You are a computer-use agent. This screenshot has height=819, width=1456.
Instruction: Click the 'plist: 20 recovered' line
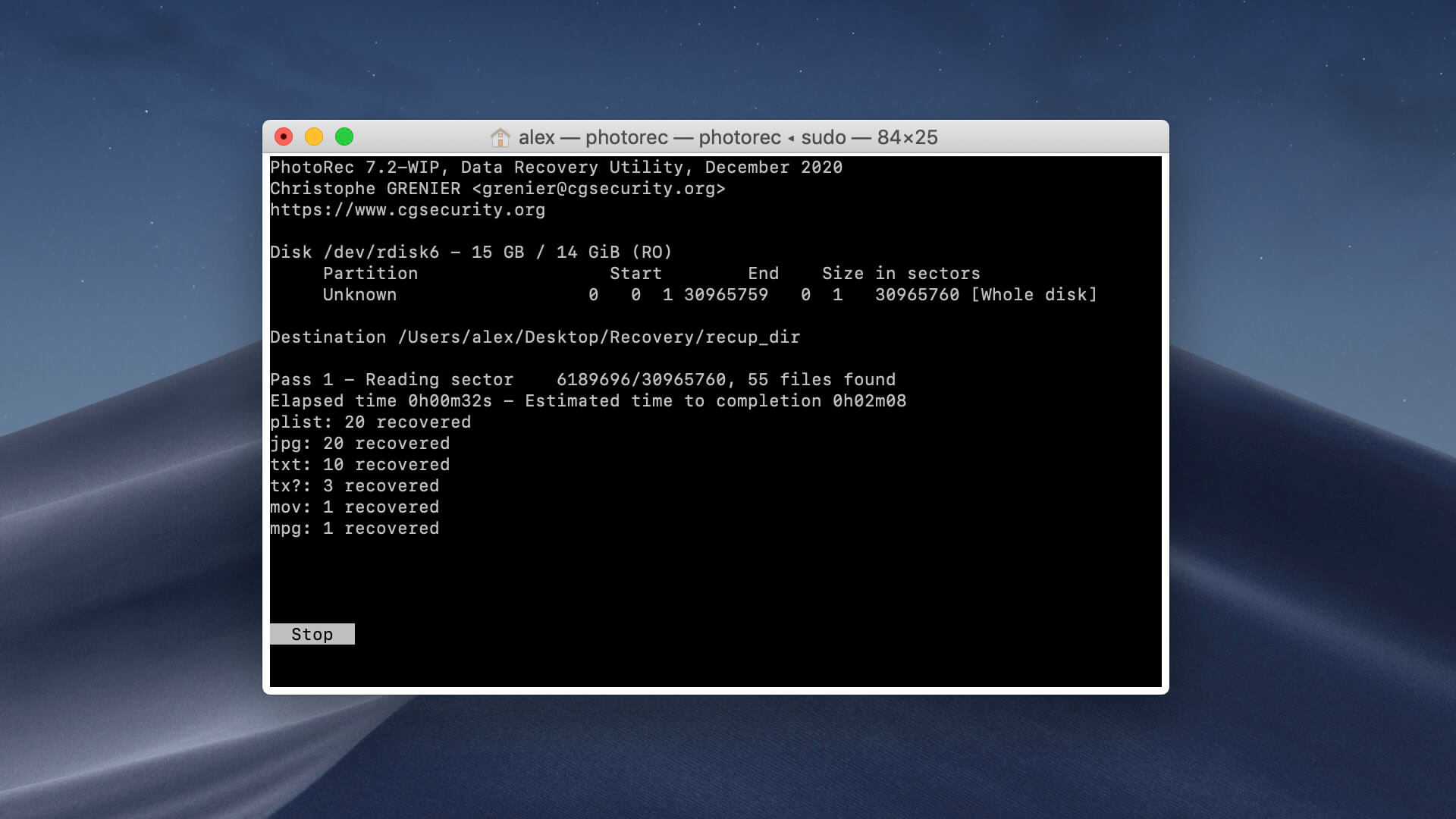[x=370, y=422]
